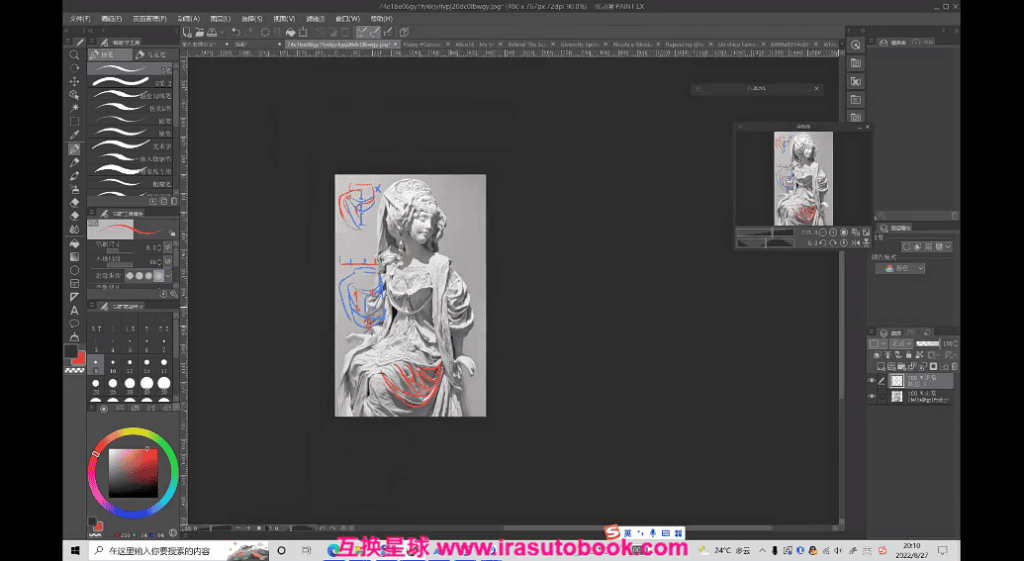
Task: Expand the anti-aliasing options dropdown
Action: point(168,275)
